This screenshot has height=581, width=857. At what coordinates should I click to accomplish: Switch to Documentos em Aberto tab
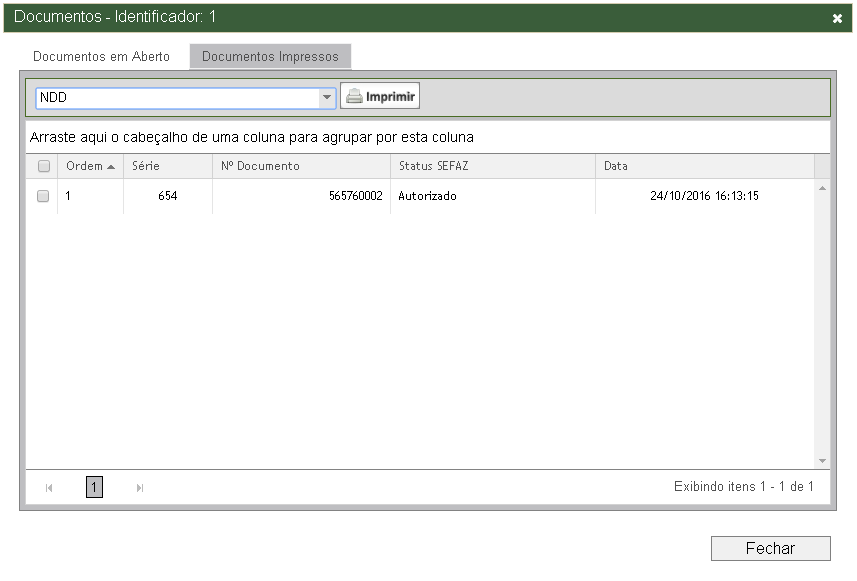pos(101,56)
